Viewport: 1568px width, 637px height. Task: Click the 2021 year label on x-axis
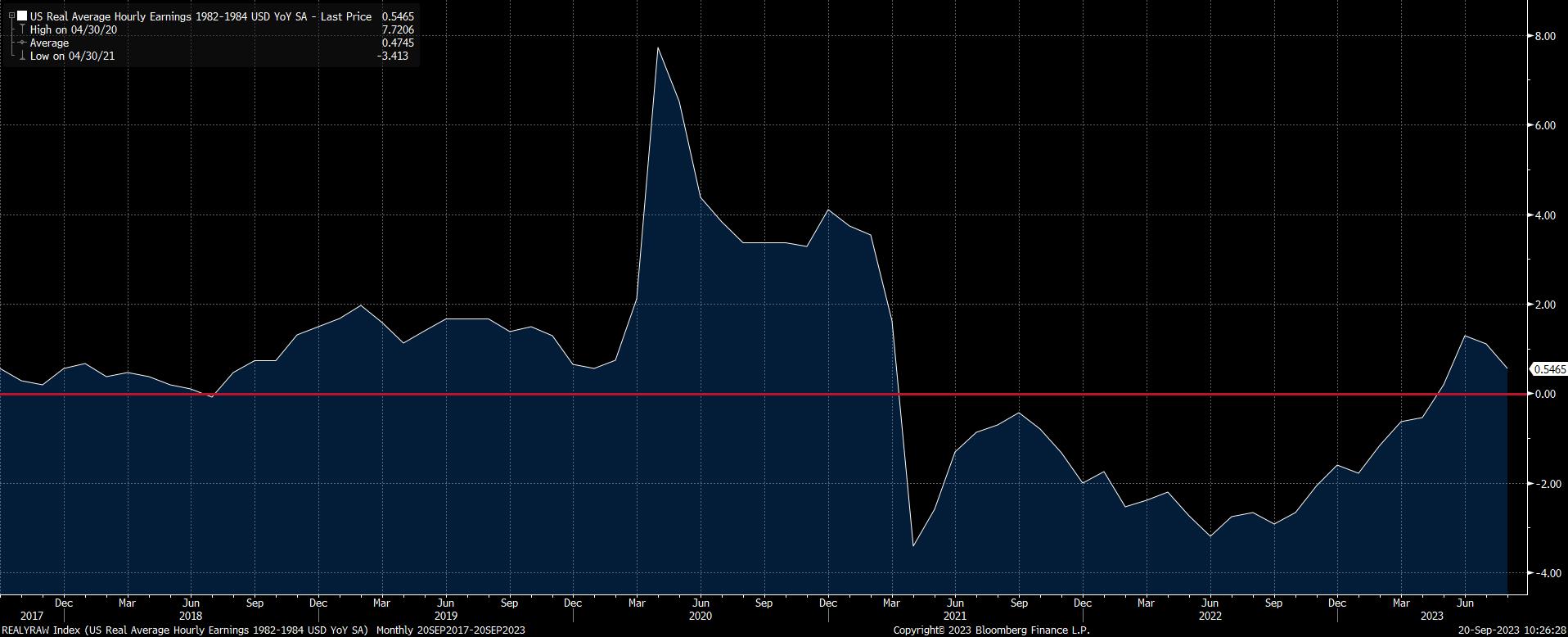point(955,616)
